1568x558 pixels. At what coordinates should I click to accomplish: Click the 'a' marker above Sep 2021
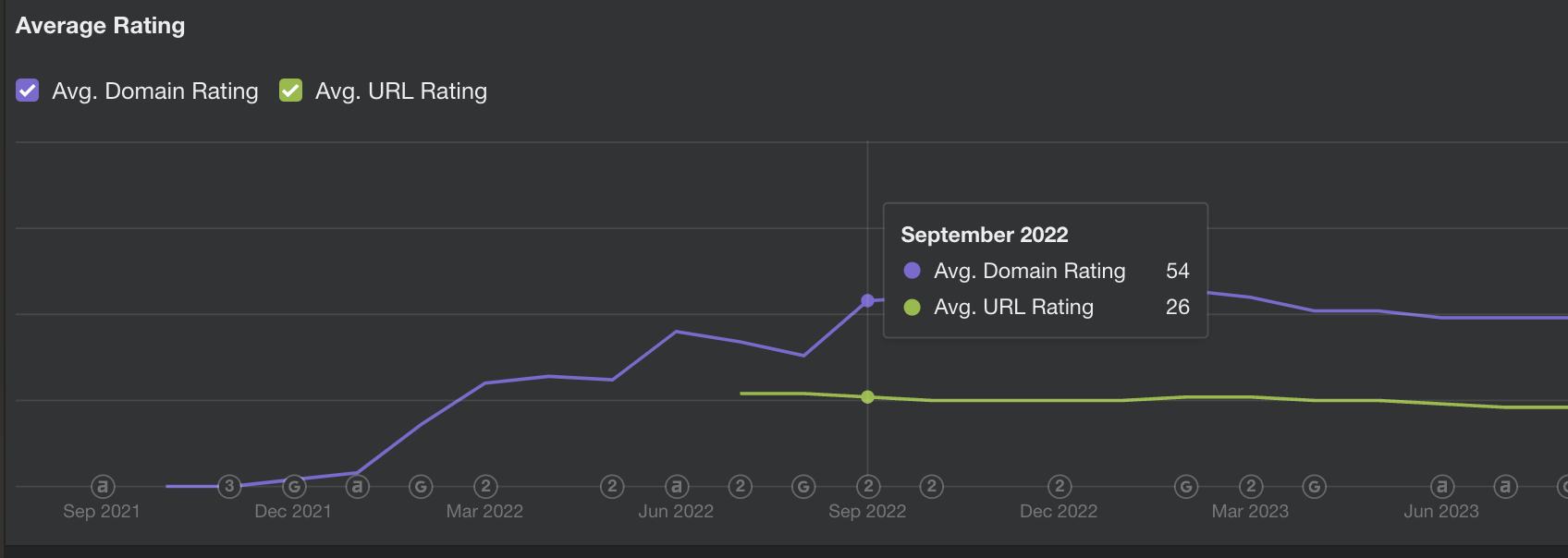pyautogui.click(x=103, y=486)
